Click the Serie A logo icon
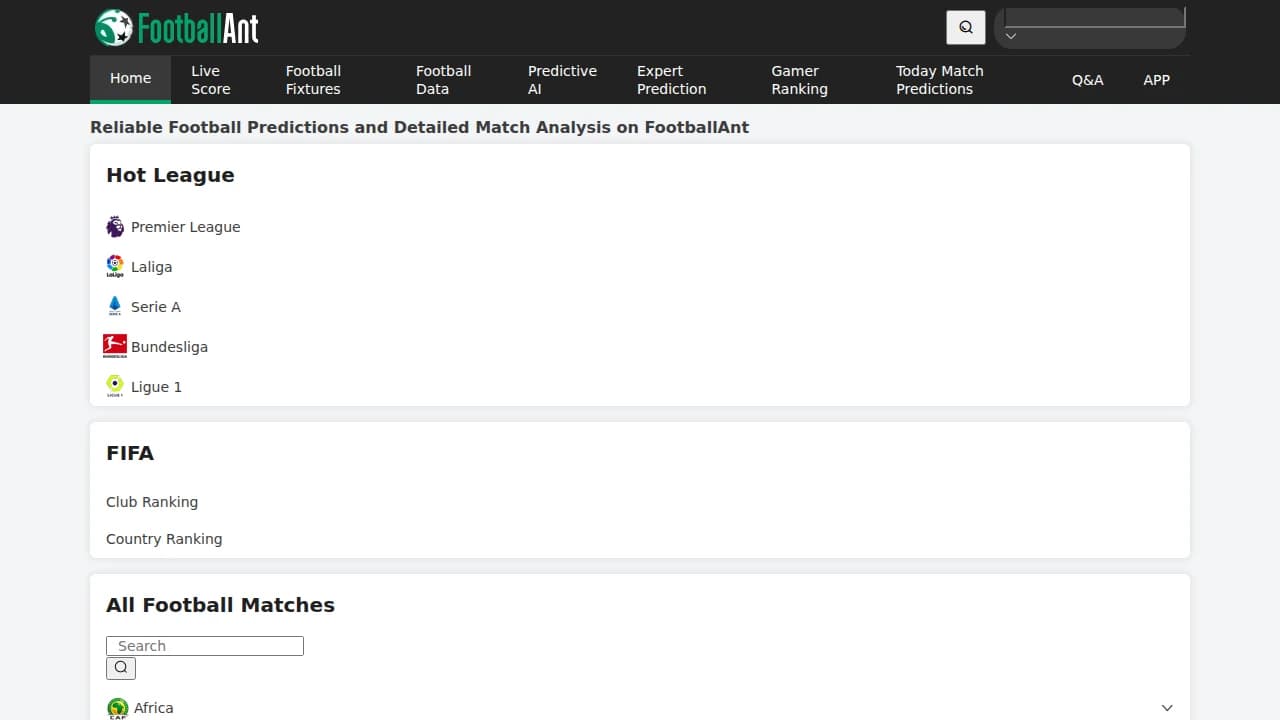This screenshot has height=720, width=1280. (115, 307)
